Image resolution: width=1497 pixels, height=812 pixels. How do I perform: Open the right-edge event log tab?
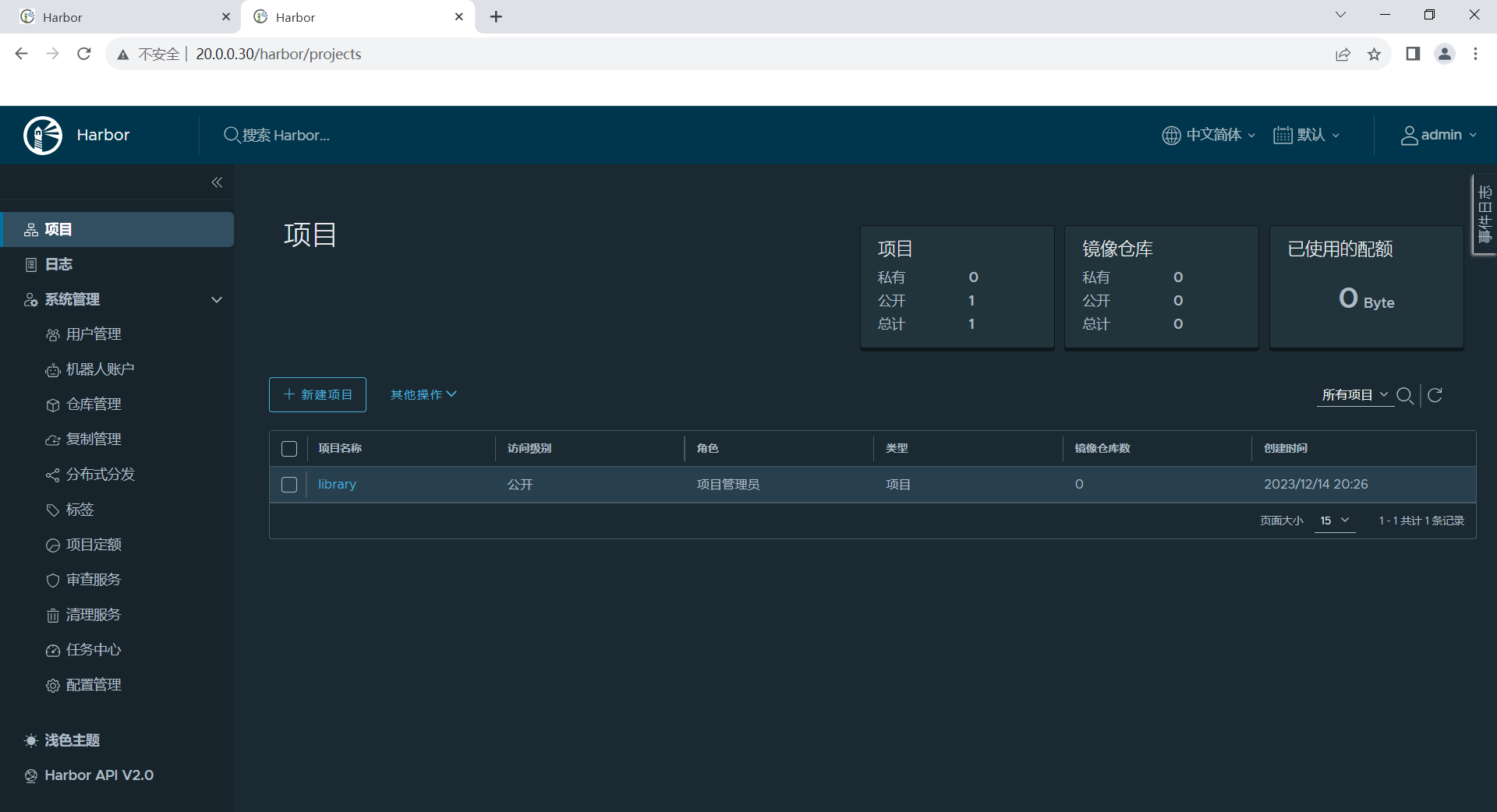click(1485, 214)
